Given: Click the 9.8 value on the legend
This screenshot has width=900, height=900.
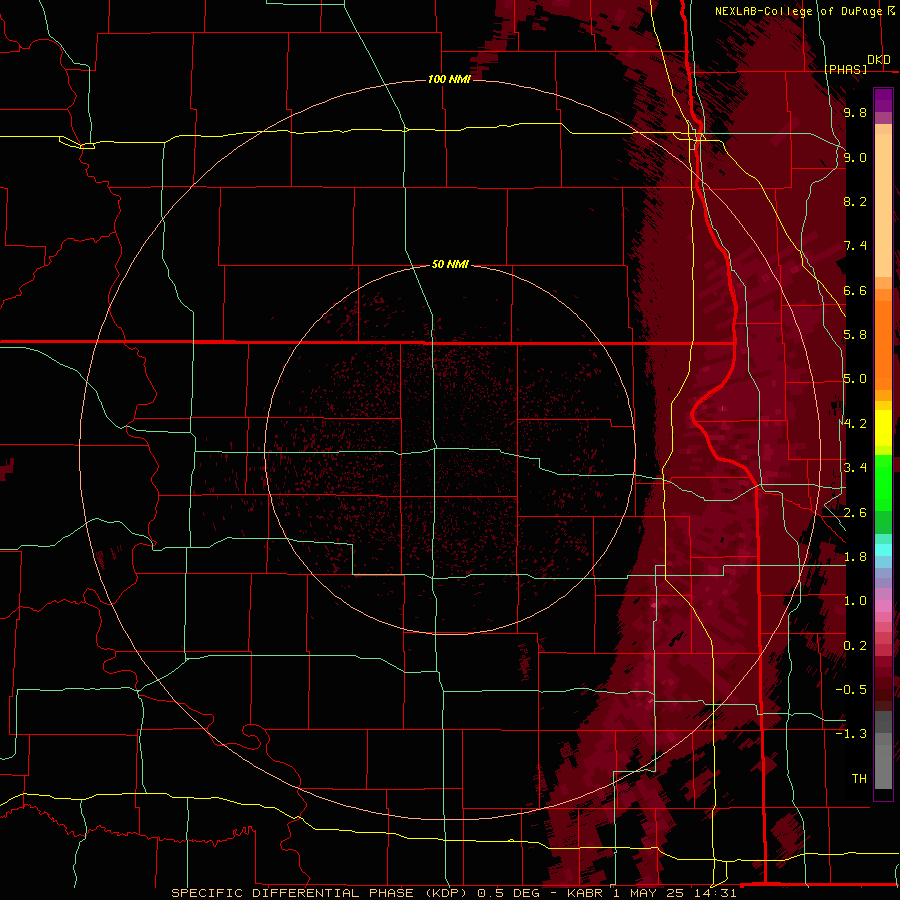Looking at the screenshot, I should coord(855,112).
